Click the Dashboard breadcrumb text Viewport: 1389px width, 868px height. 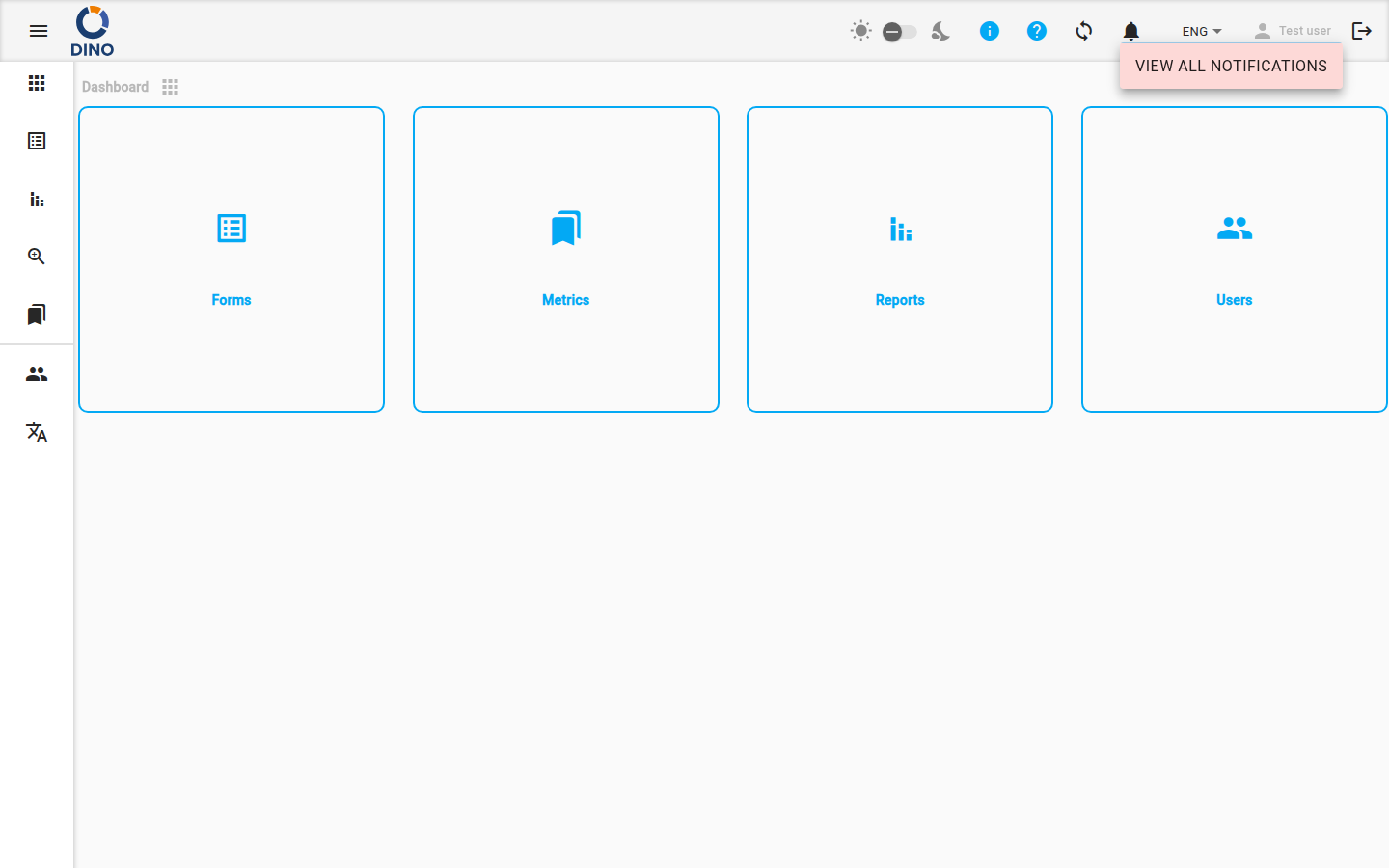pyautogui.click(x=115, y=87)
